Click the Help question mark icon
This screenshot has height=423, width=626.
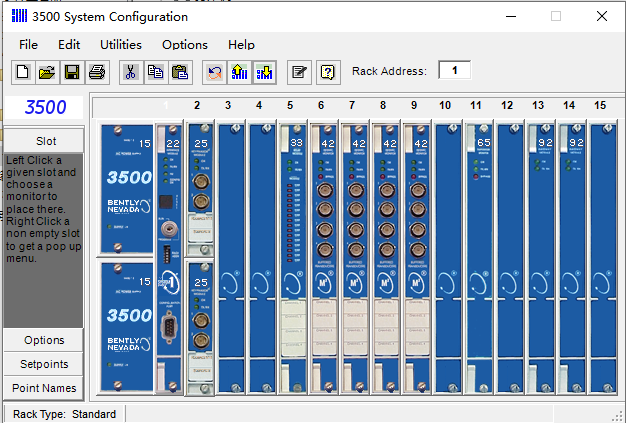326,71
